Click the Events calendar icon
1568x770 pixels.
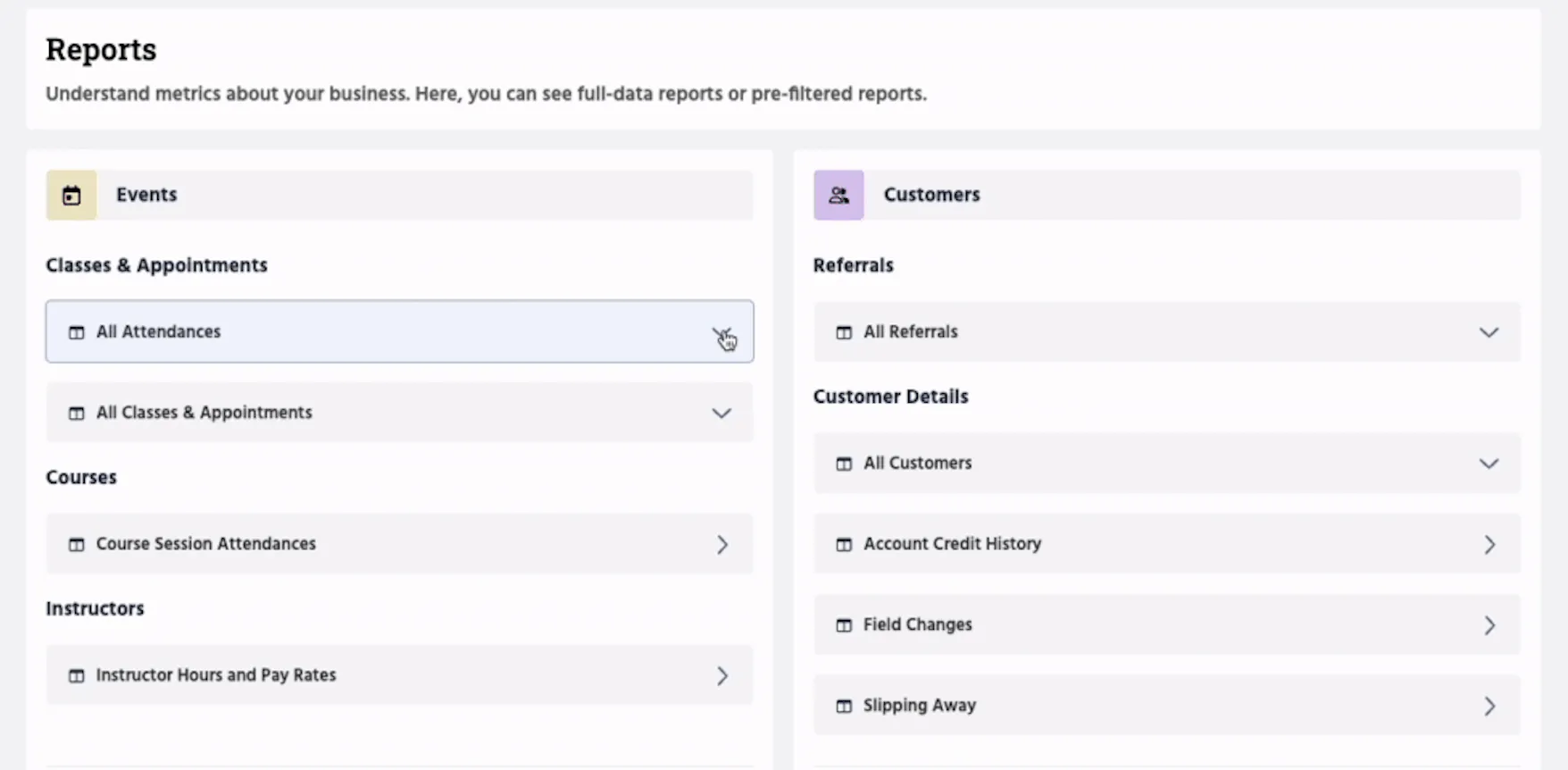coord(71,195)
